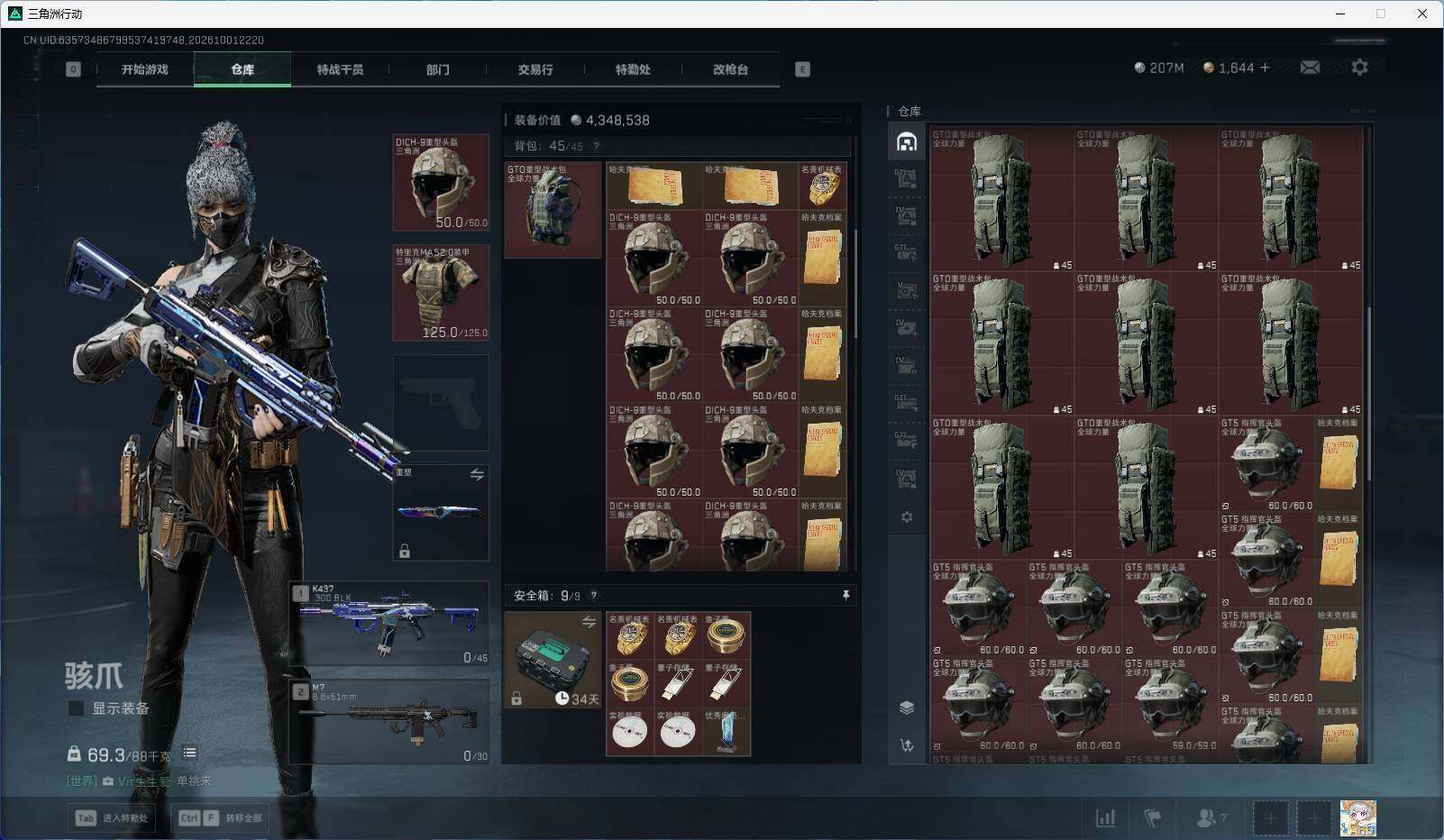Screen dimensions: 1444x840
Task: Click the first empty squad slot plus
Action: (1270, 818)
